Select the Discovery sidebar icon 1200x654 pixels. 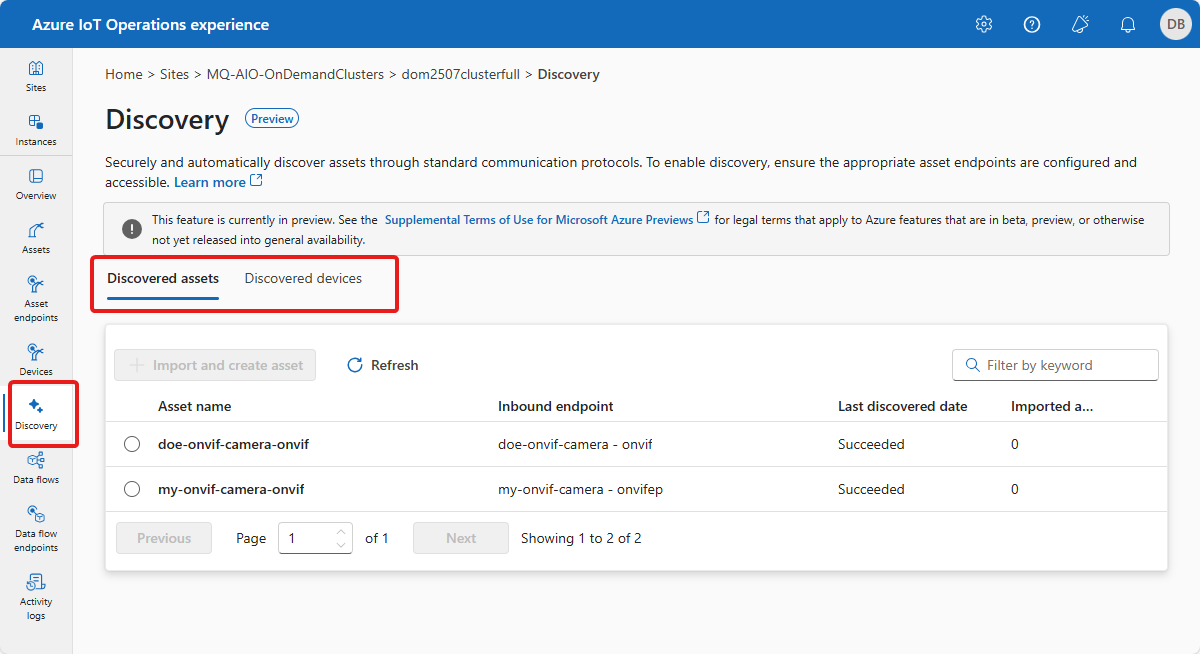[36, 406]
